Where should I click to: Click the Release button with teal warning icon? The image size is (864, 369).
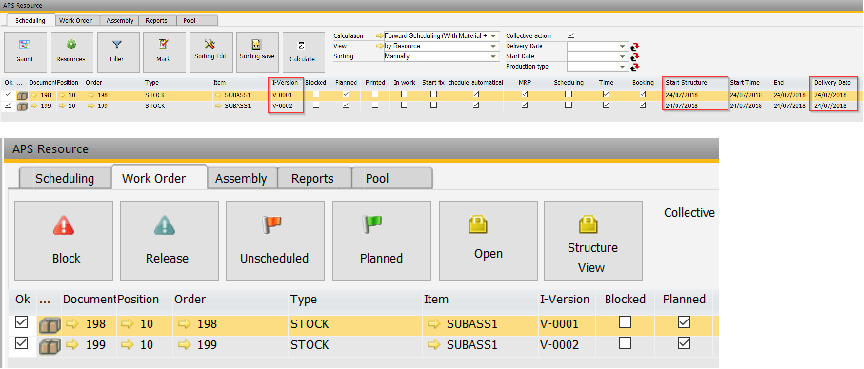[169, 241]
